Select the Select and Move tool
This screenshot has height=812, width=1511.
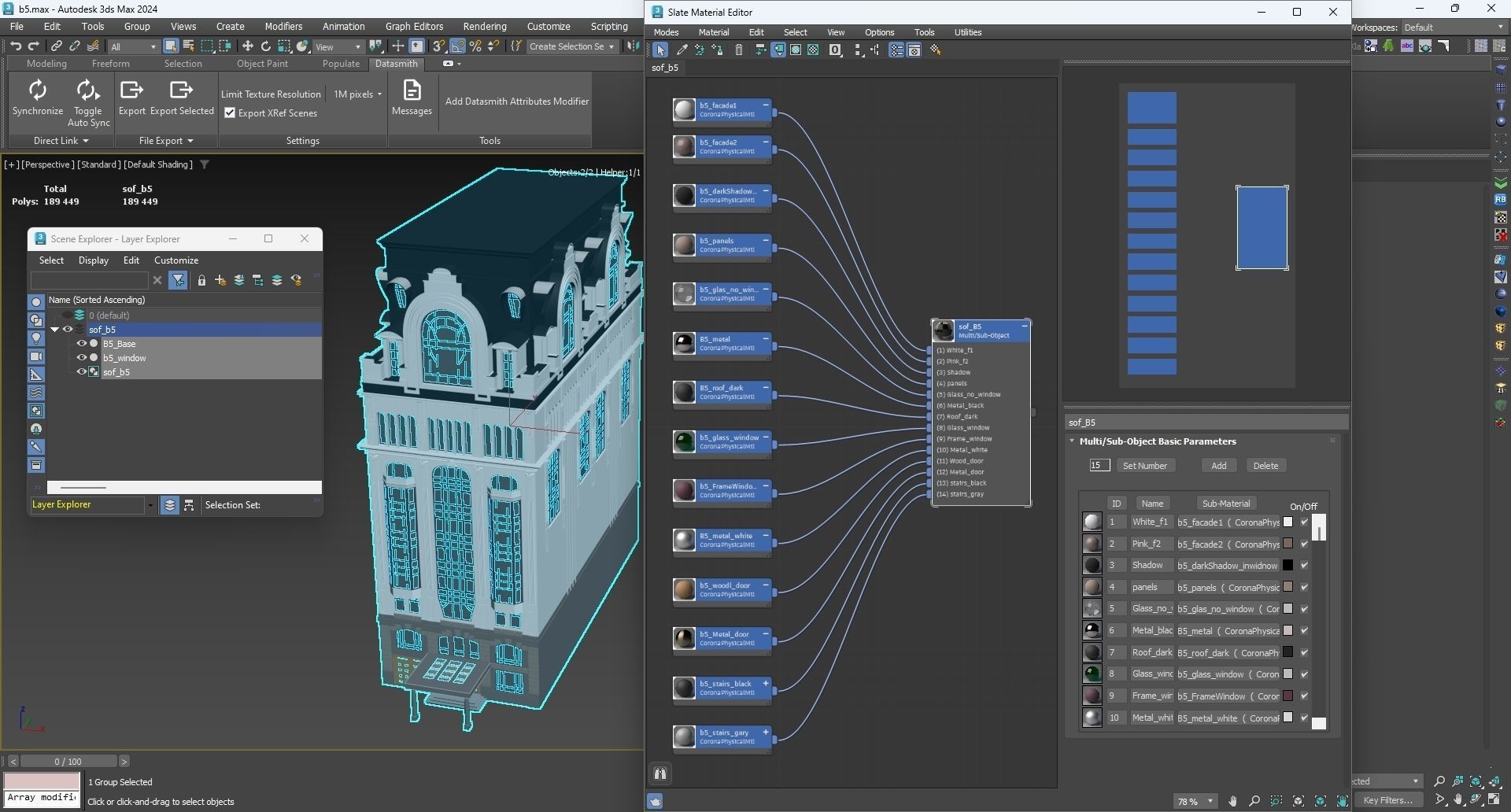[247, 46]
